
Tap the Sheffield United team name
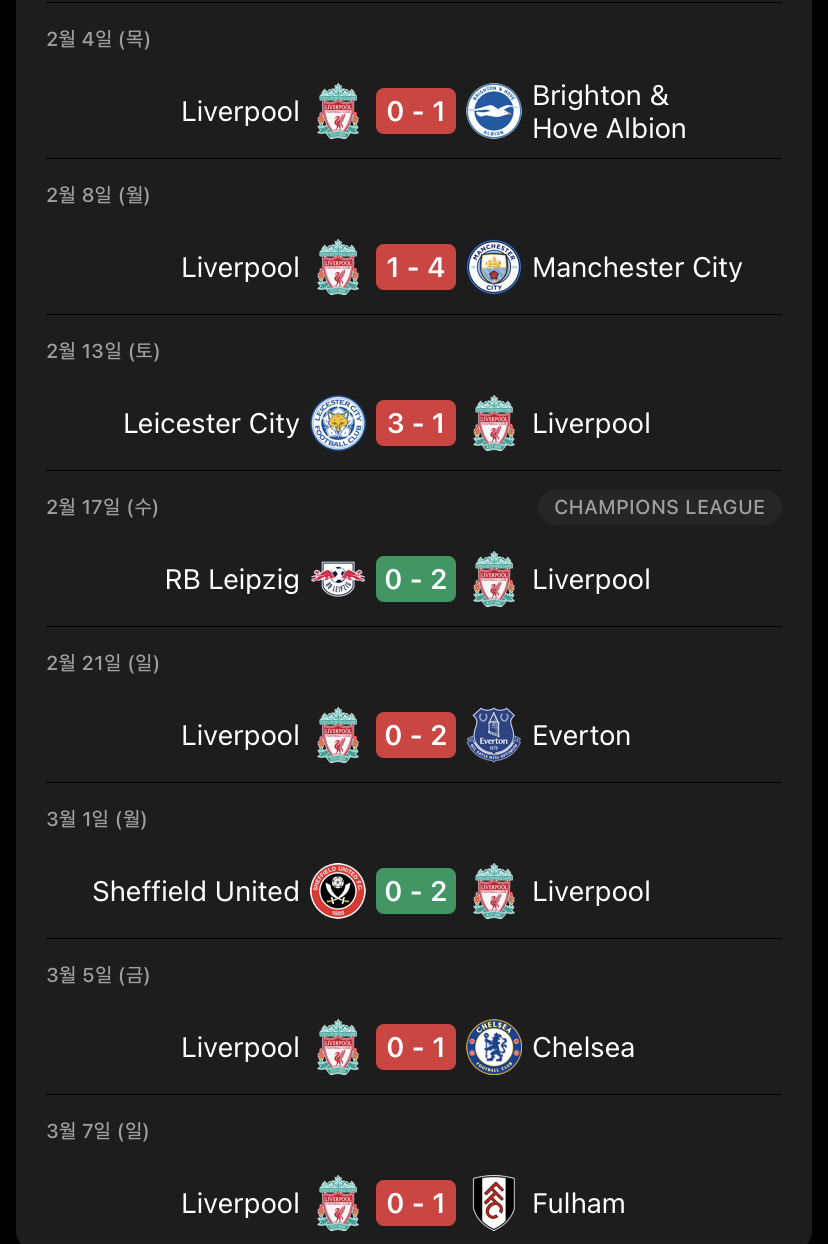pos(196,891)
